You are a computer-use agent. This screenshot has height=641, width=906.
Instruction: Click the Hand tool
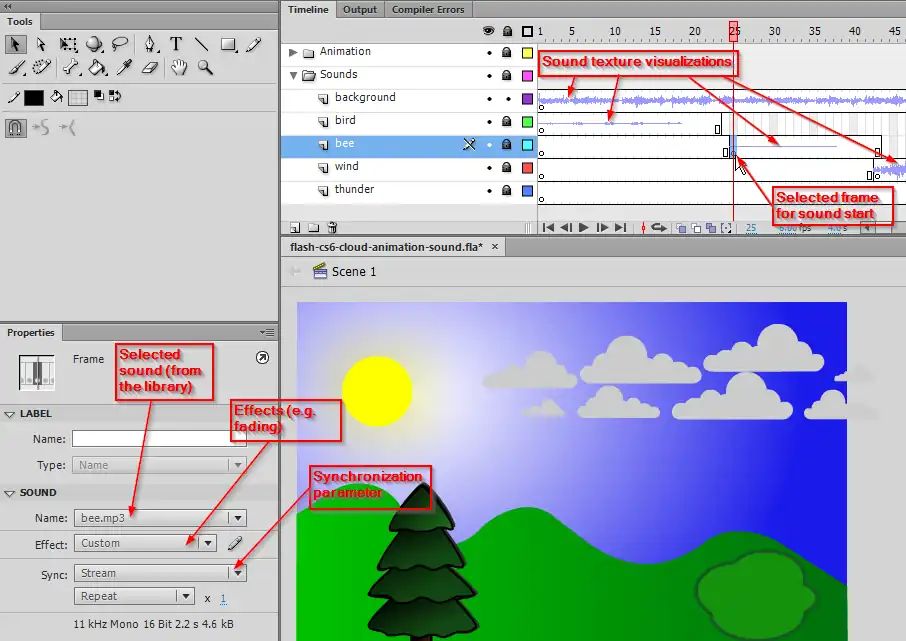tap(179, 68)
